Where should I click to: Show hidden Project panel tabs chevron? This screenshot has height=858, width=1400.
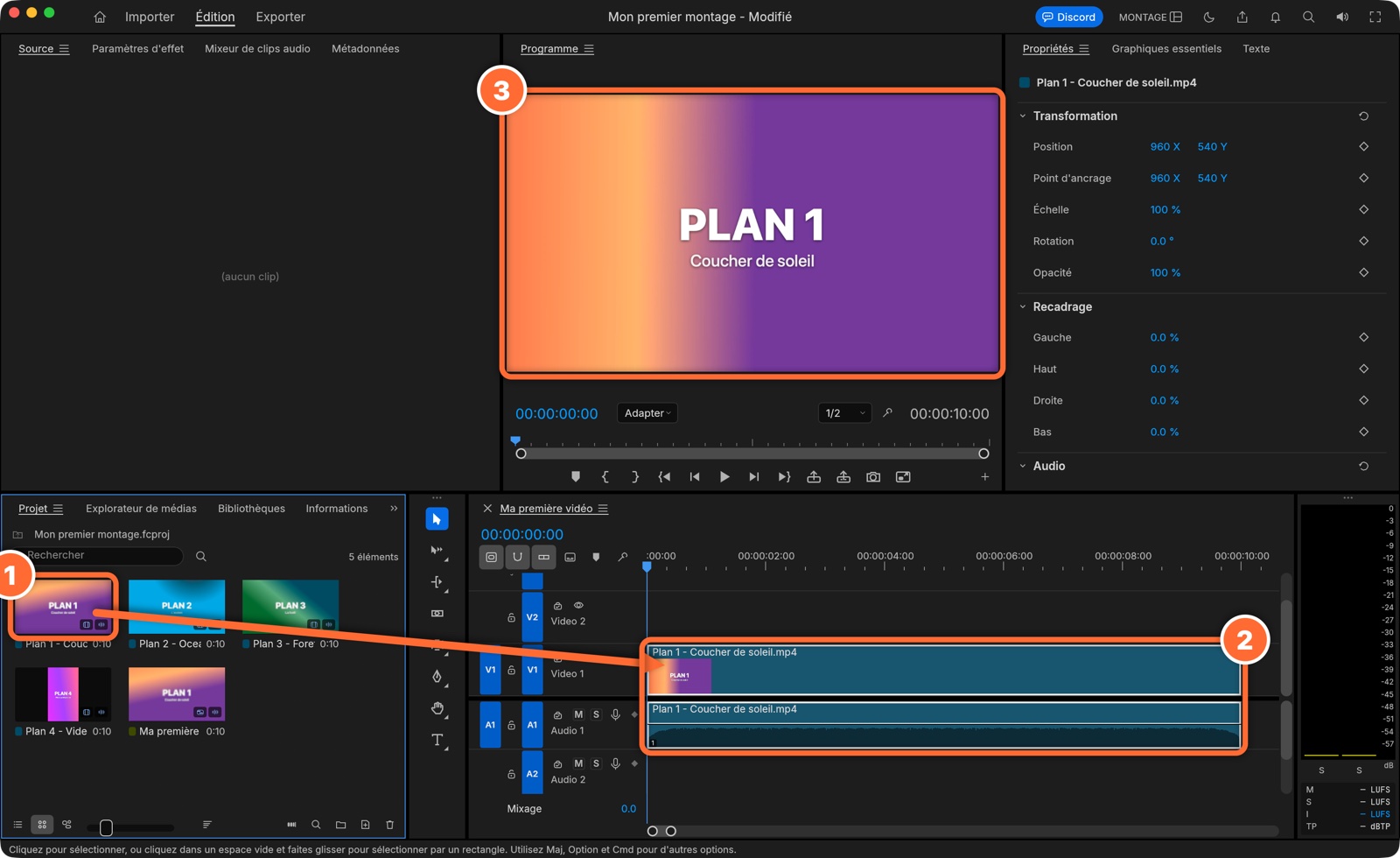394,509
